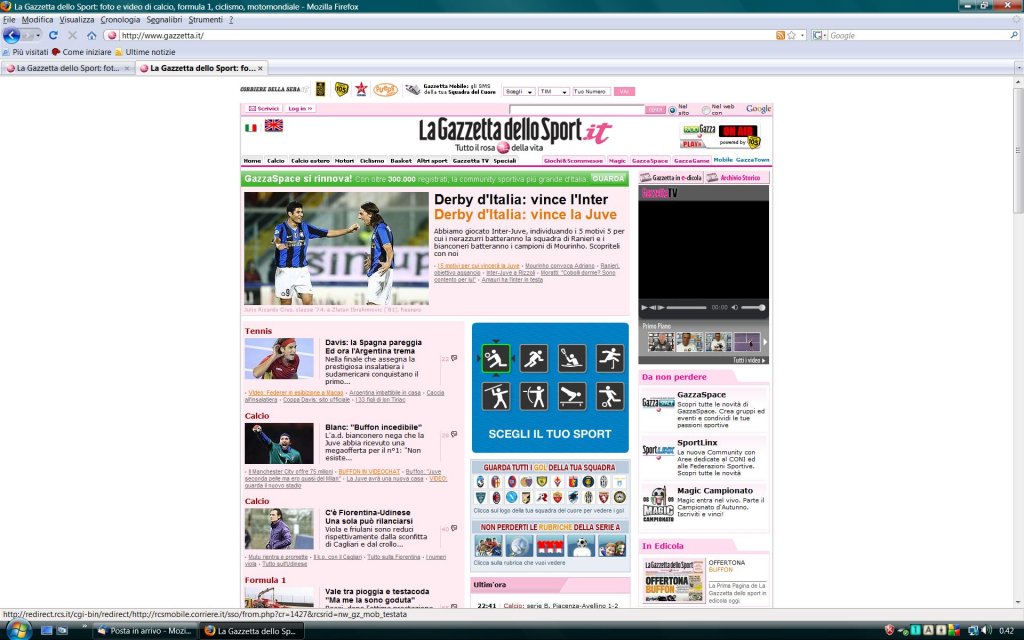
Task: Open 'Tutti i video' link
Action: [748, 360]
